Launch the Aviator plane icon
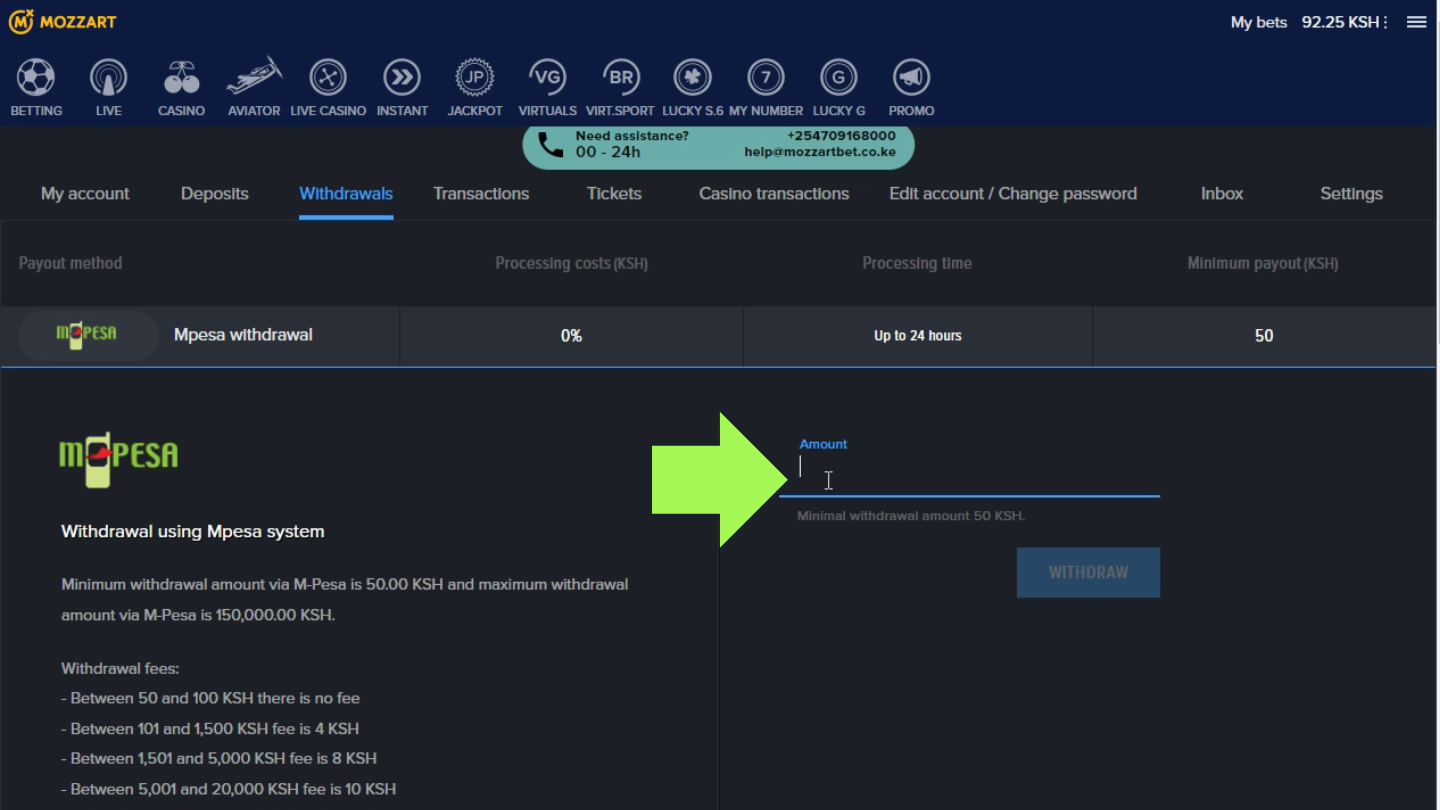The image size is (1440, 810). pyautogui.click(x=254, y=76)
